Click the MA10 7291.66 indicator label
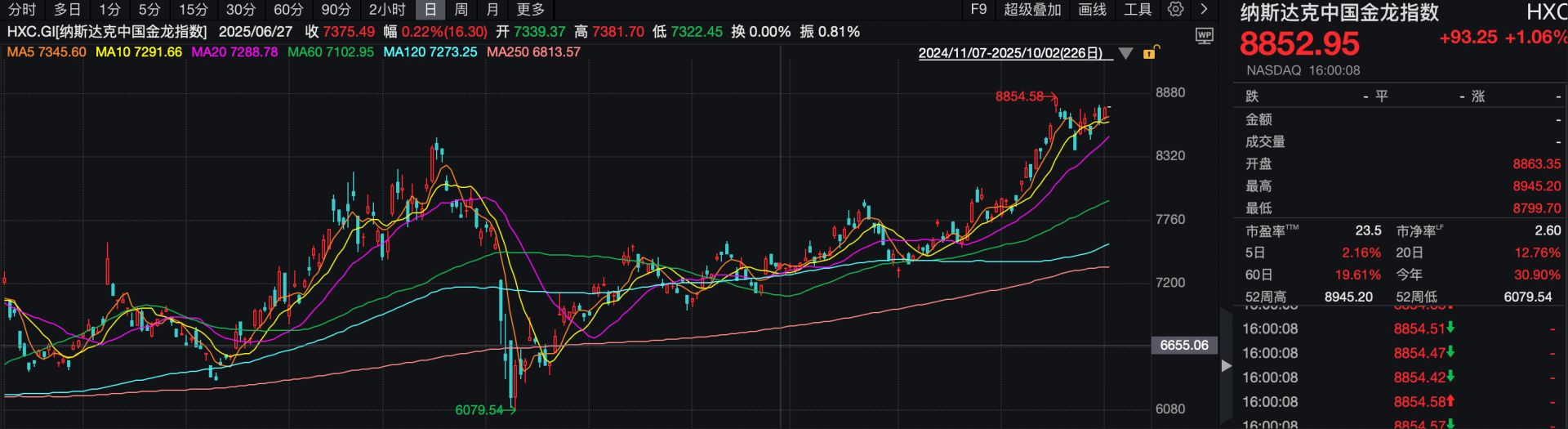Viewport: 1568px width, 429px height. coord(139,51)
